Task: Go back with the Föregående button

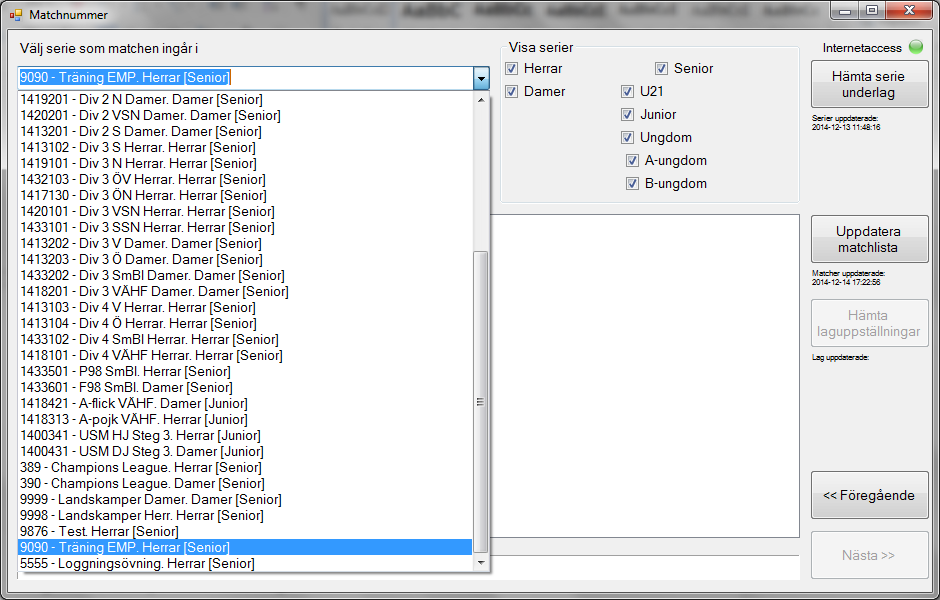Action: pyautogui.click(x=869, y=495)
